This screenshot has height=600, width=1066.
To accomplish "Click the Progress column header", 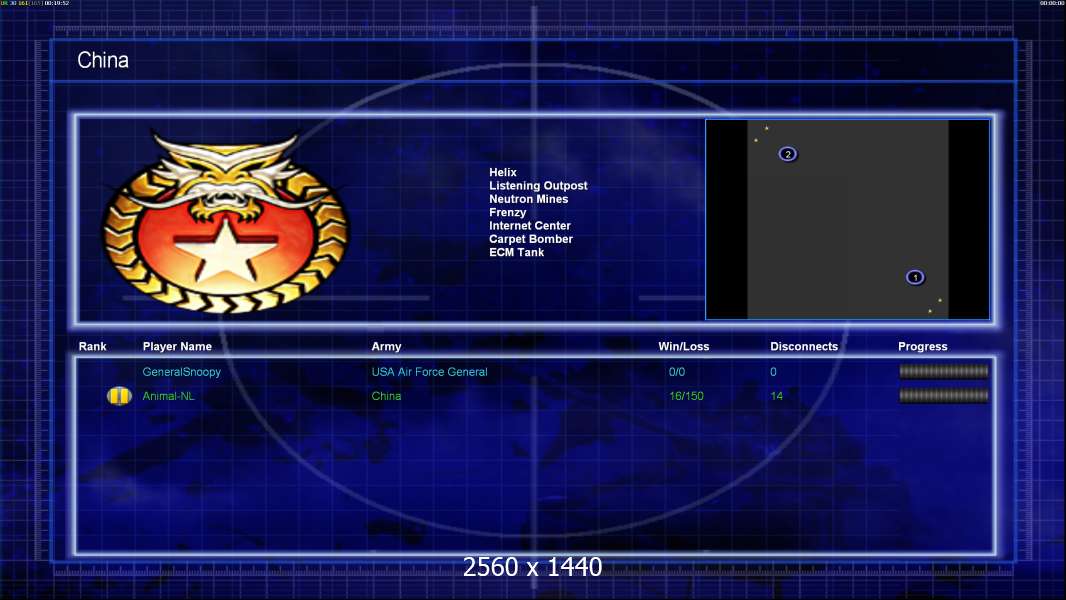I will (923, 347).
